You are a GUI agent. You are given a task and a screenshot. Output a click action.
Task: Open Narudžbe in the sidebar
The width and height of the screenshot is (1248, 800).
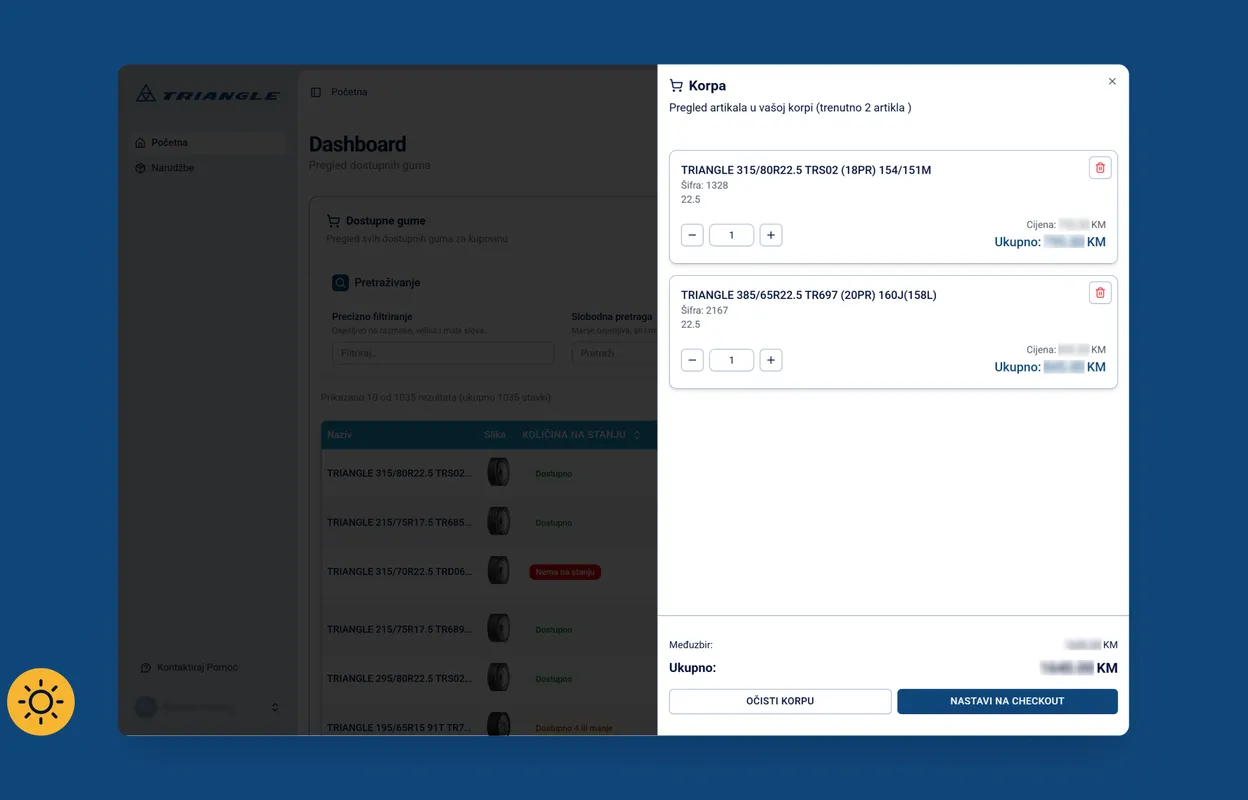208,168
